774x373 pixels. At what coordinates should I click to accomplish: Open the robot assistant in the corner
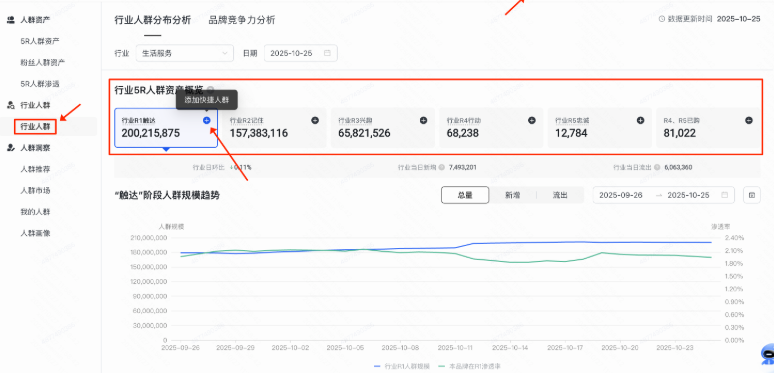click(767, 353)
